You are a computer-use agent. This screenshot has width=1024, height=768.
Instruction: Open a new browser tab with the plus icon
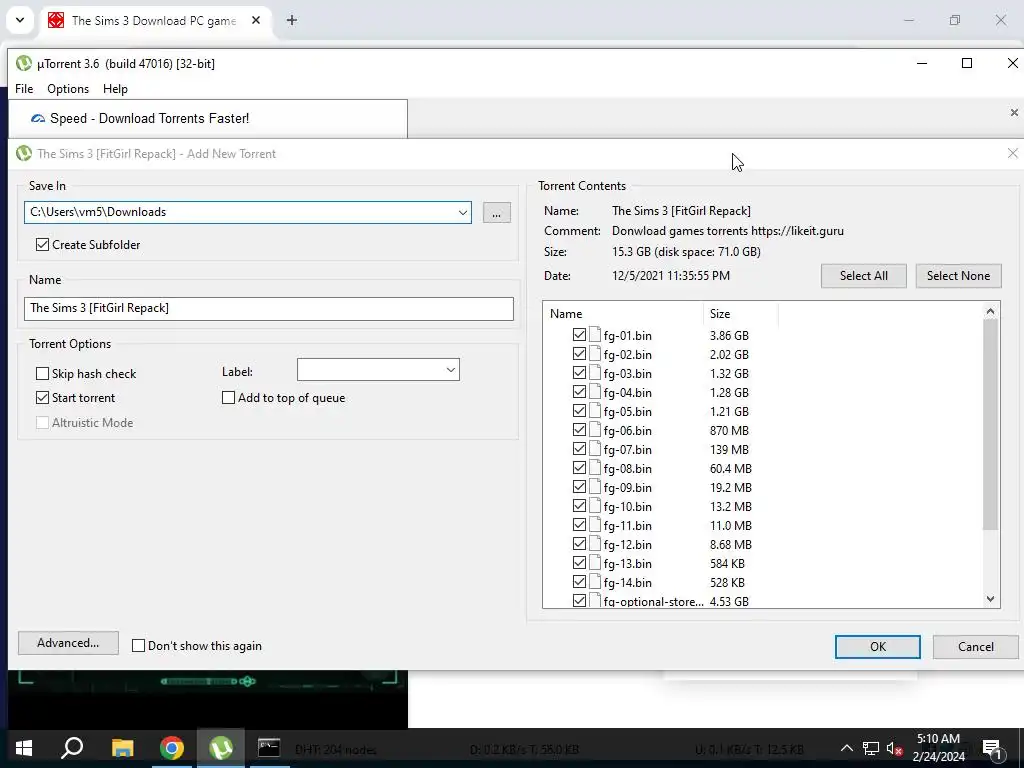292,20
